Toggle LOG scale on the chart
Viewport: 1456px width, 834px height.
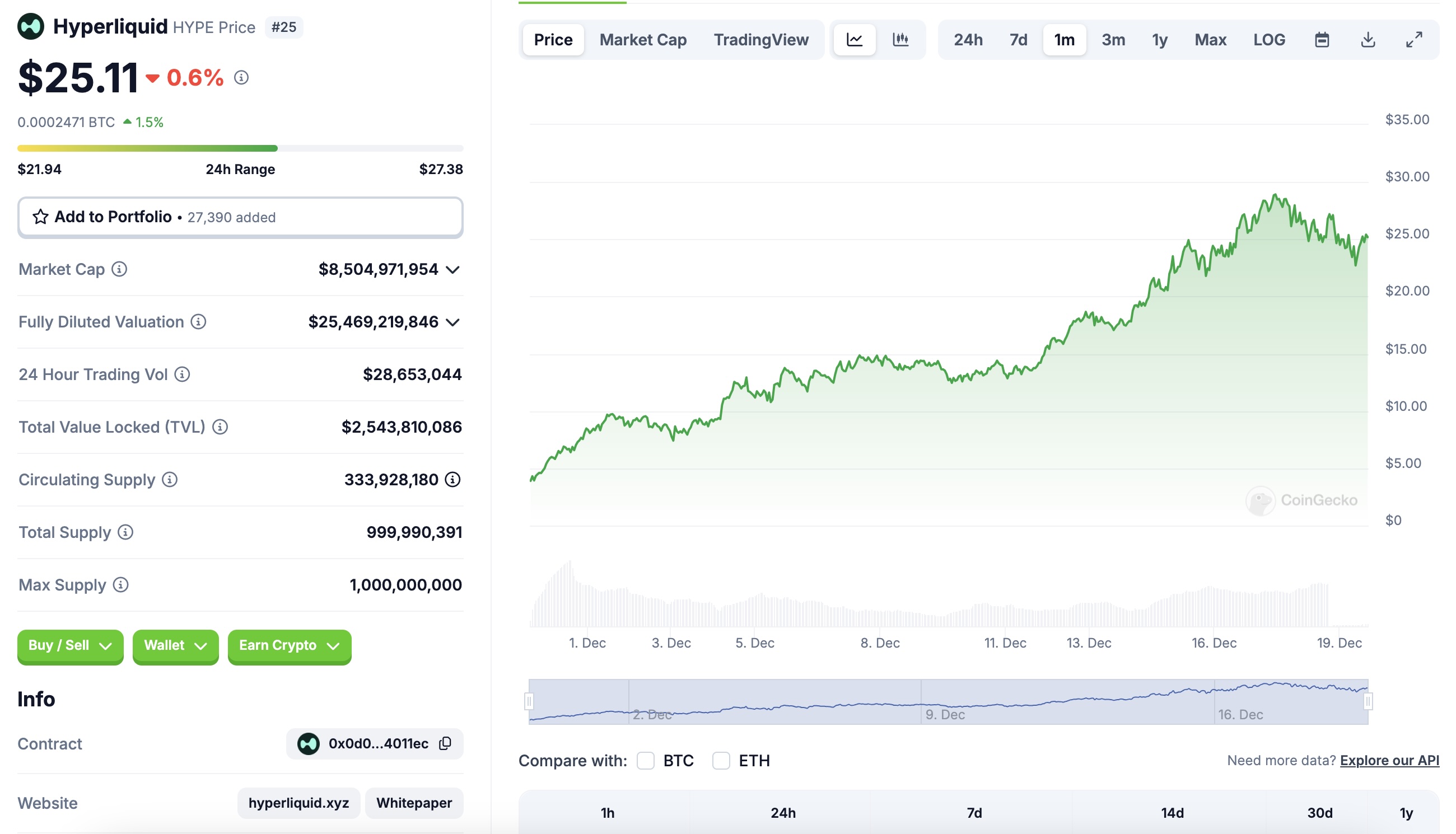pyautogui.click(x=1269, y=40)
